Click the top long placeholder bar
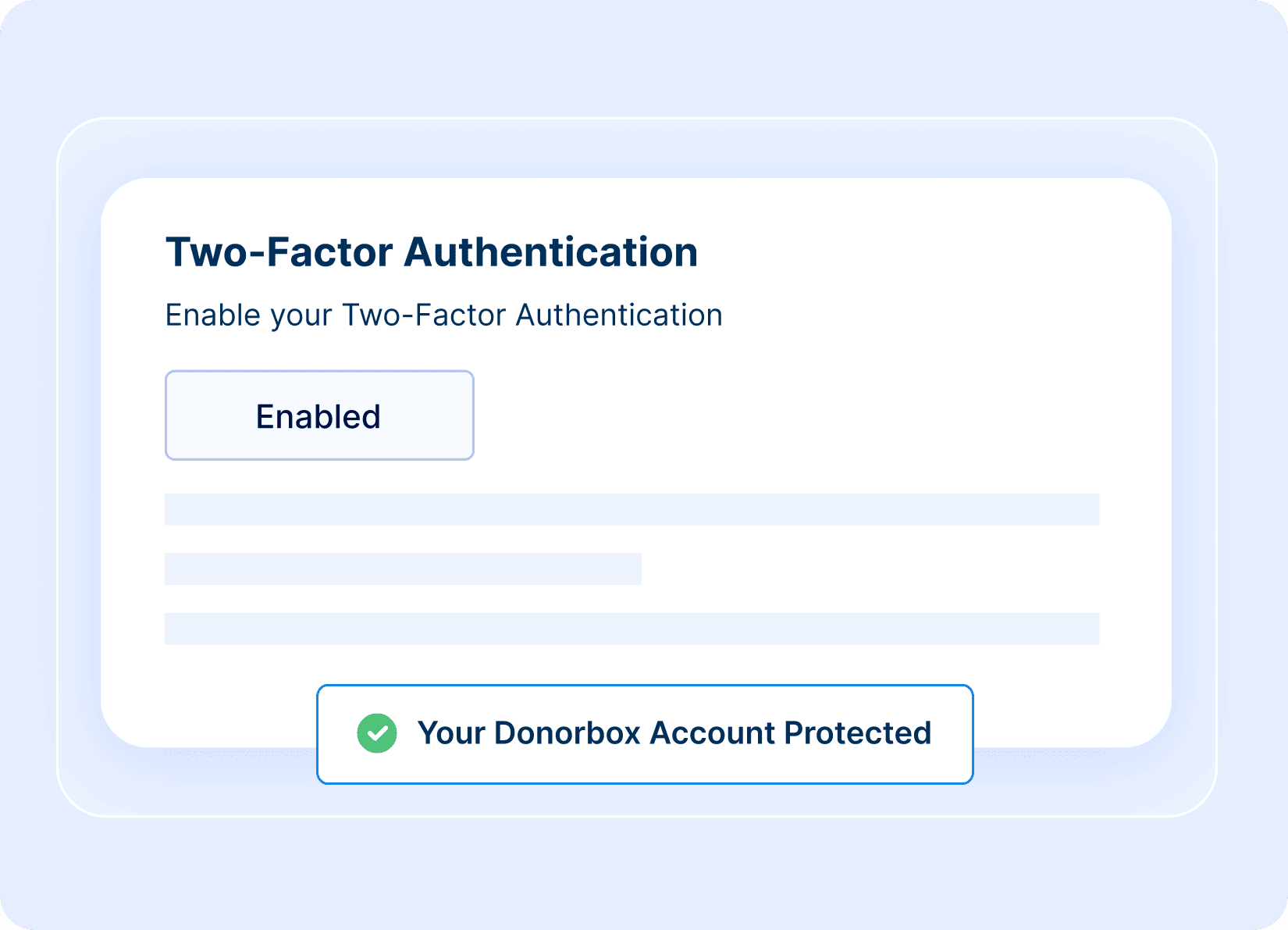The image size is (1288, 930). [632, 509]
